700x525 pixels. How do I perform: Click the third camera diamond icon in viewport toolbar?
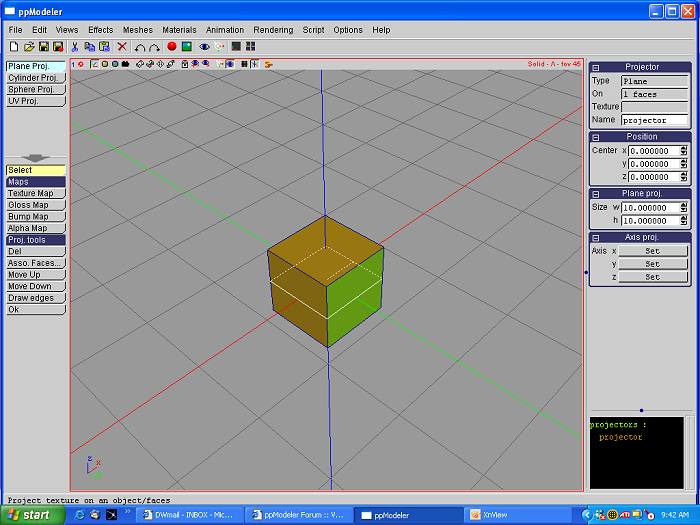pos(160,64)
